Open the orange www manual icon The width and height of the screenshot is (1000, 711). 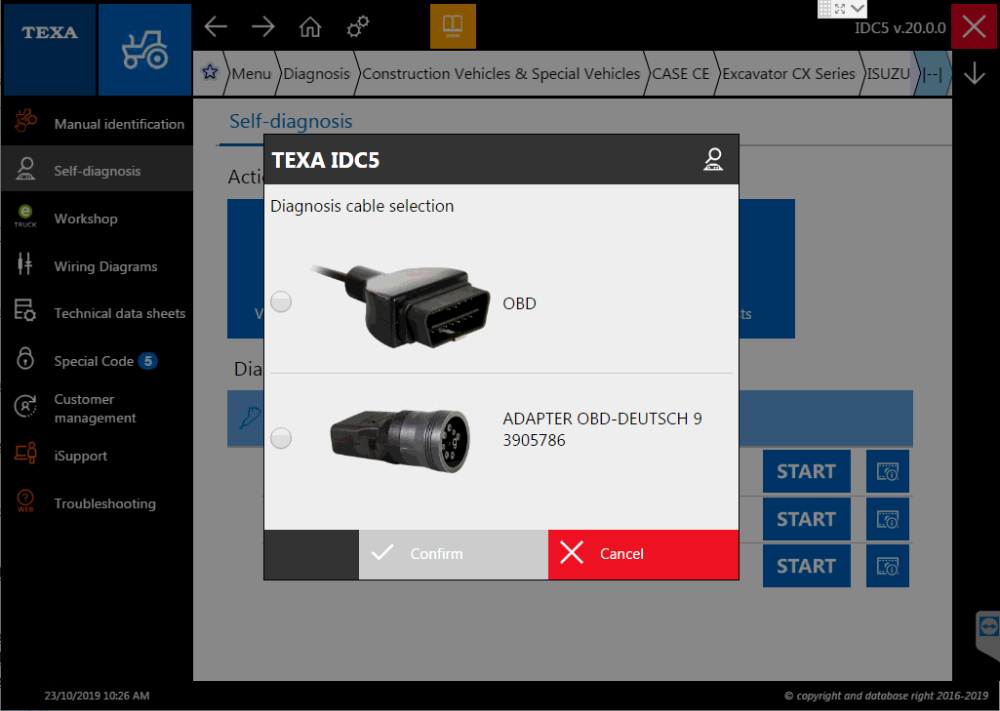(x=453, y=26)
